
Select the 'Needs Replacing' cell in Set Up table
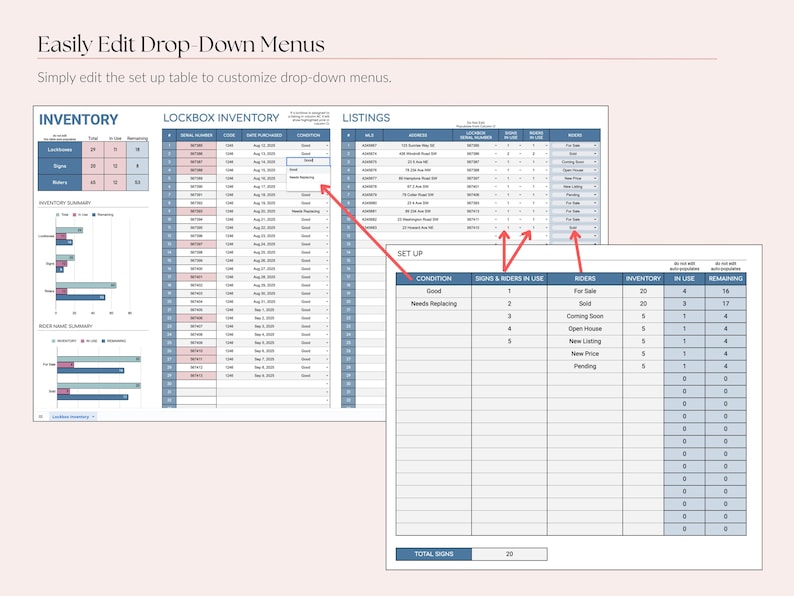433,304
